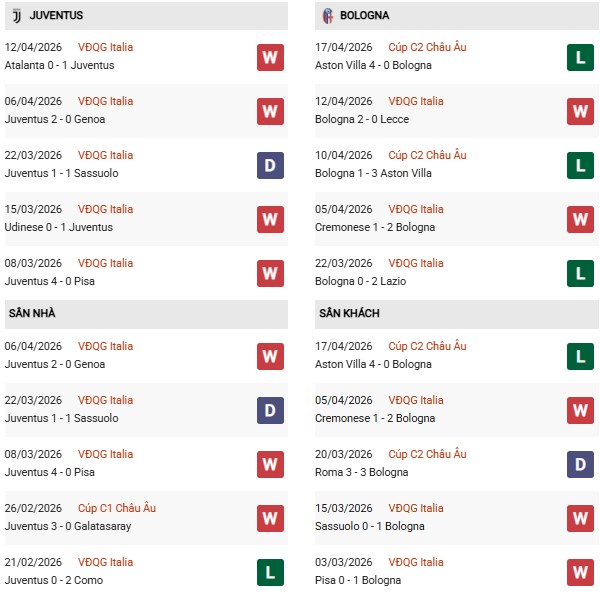Click the L badge for Bologna 0-2 Lazio
Screen dimensions: 600x594
[x=580, y=273]
